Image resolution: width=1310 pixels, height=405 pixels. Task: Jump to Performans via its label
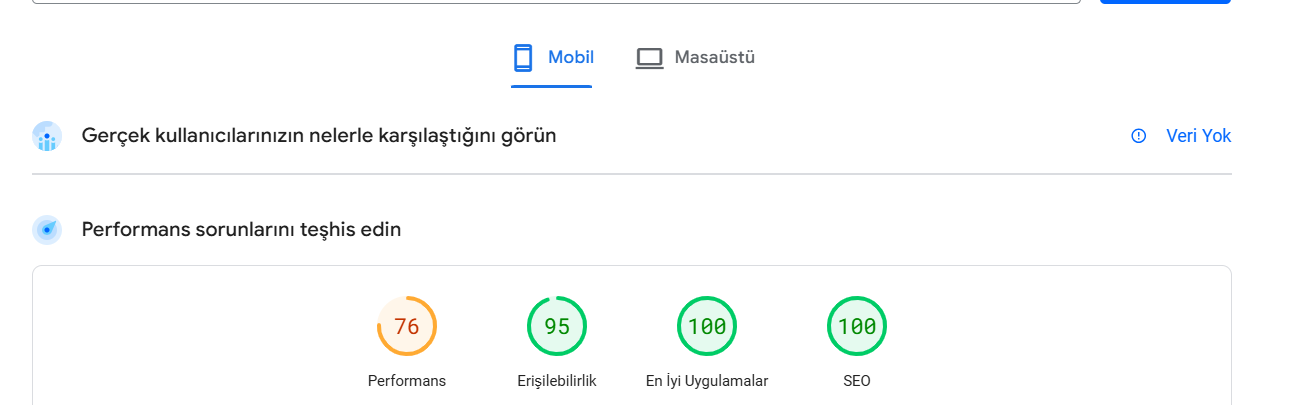click(407, 381)
